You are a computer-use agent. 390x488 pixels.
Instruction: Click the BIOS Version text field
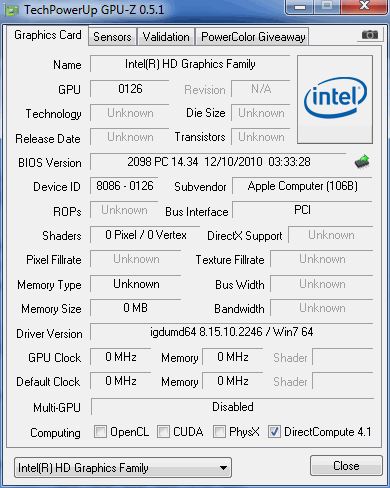click(x=219, y=162)
